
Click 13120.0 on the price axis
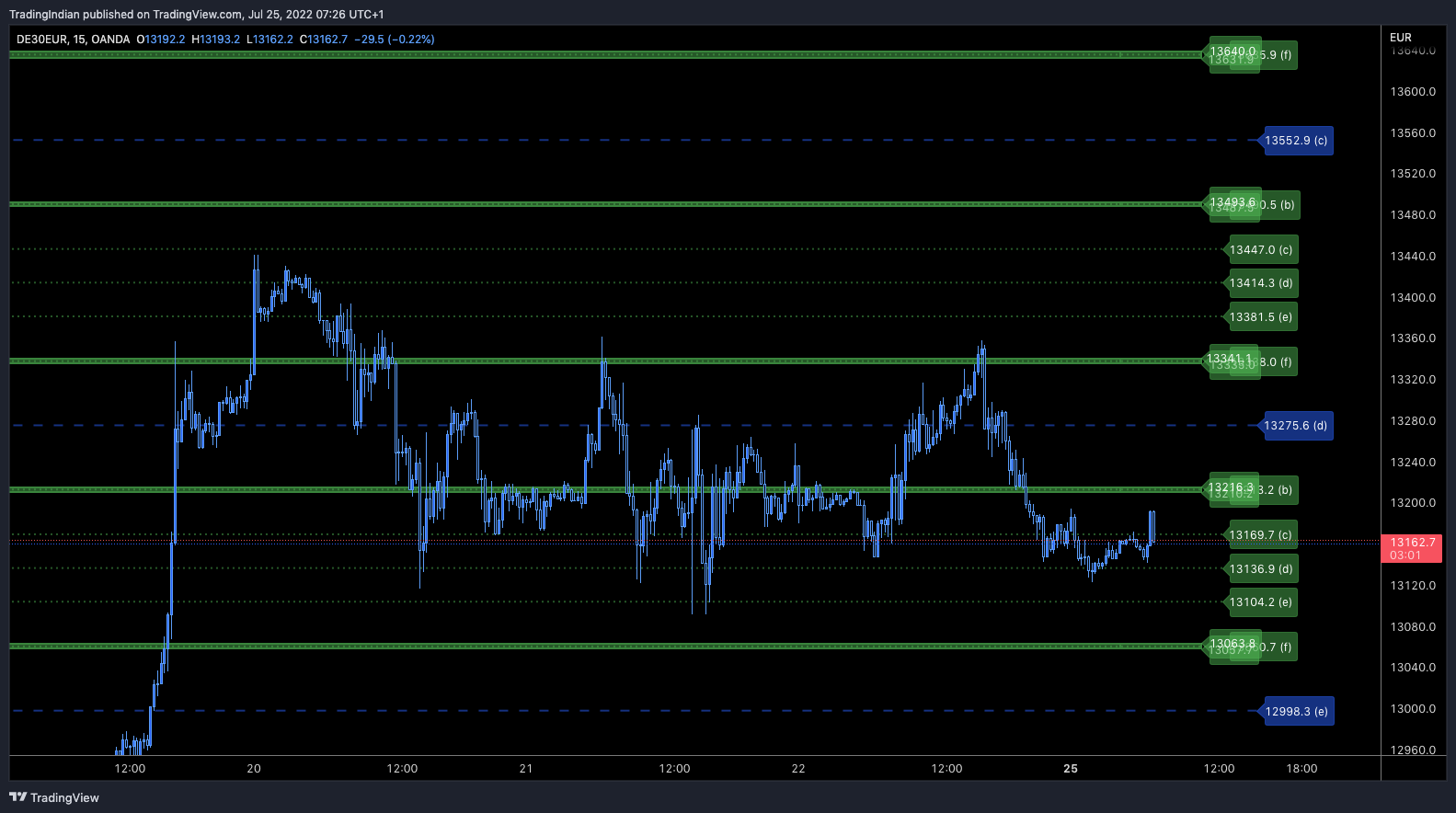click(1413, 586)
